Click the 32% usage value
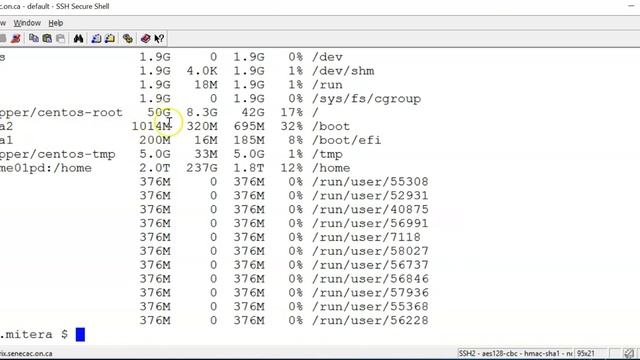The height and width of the screenshot is (360, 640). [291, 127]
